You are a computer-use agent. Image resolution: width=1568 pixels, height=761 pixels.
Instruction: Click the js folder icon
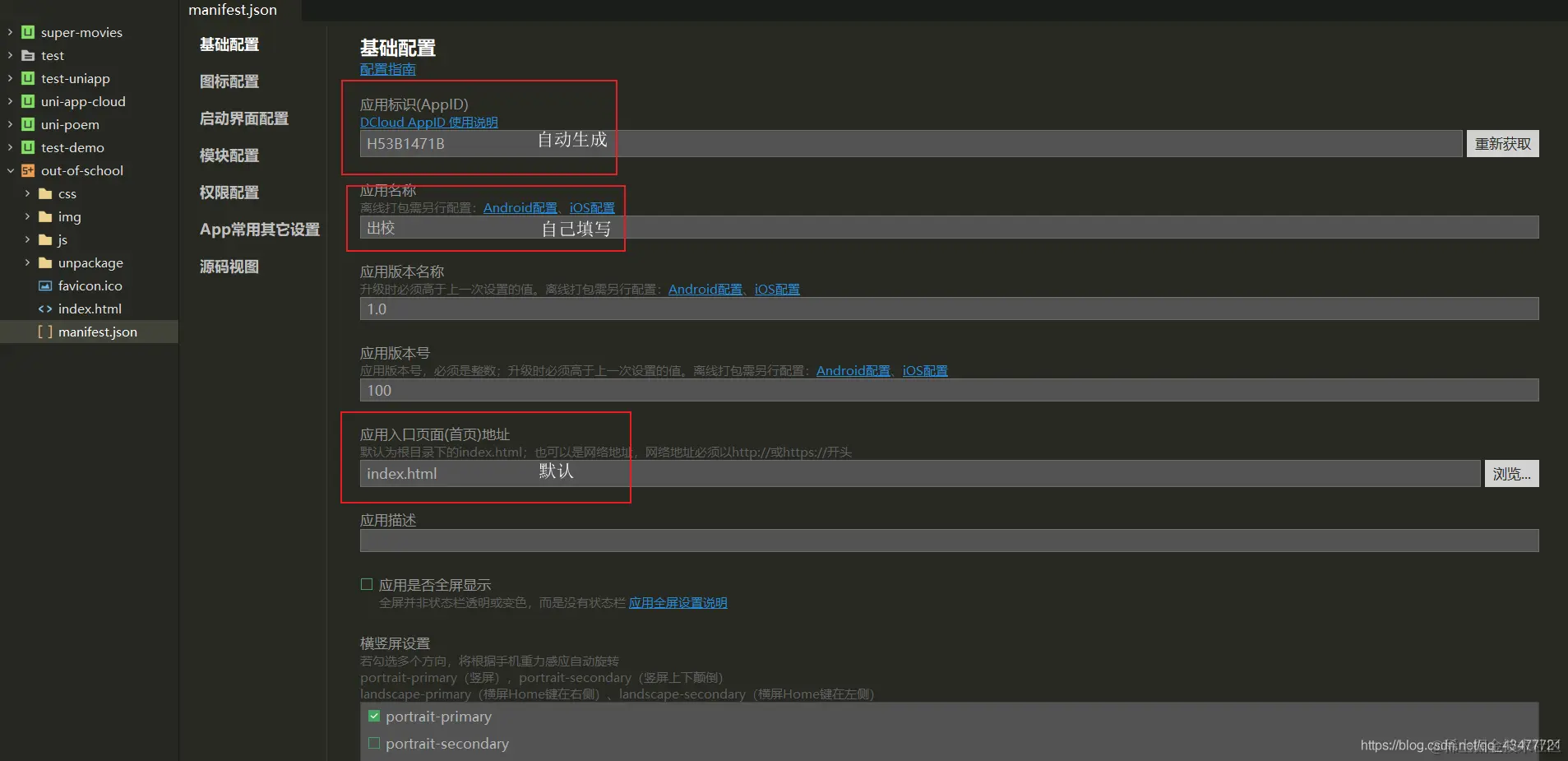45,239
